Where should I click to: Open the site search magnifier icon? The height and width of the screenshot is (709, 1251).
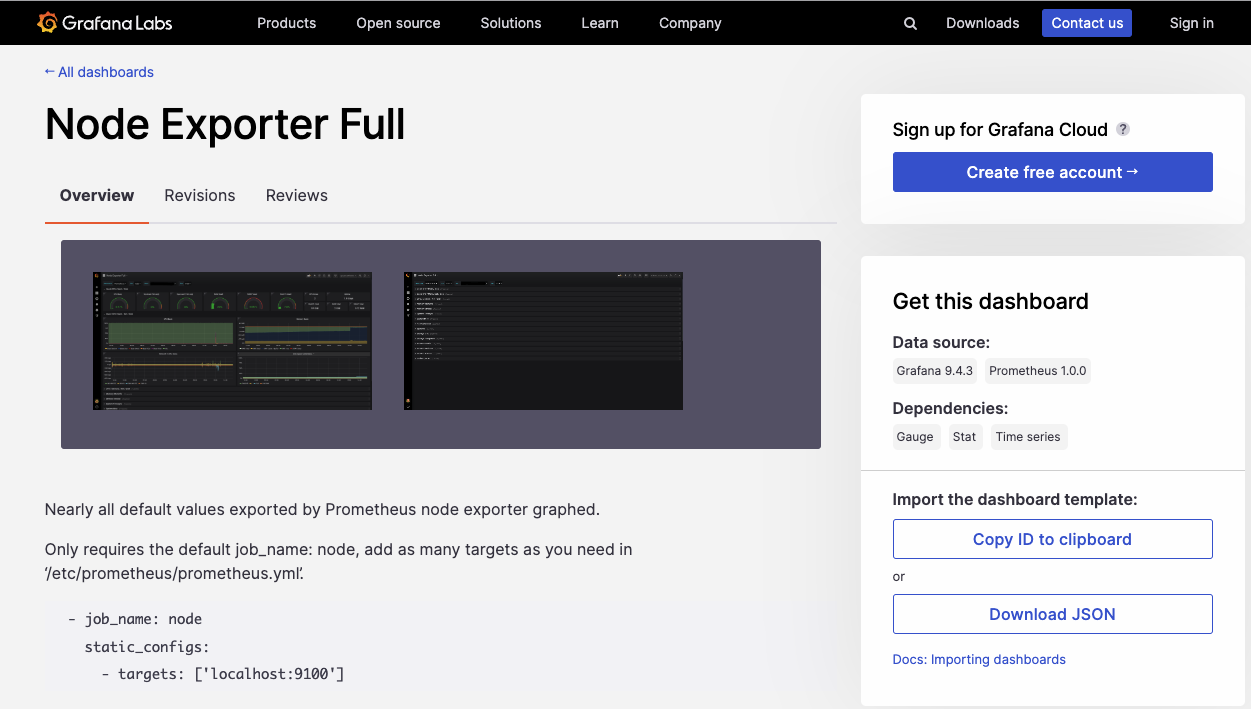click(x=910, y=23)
